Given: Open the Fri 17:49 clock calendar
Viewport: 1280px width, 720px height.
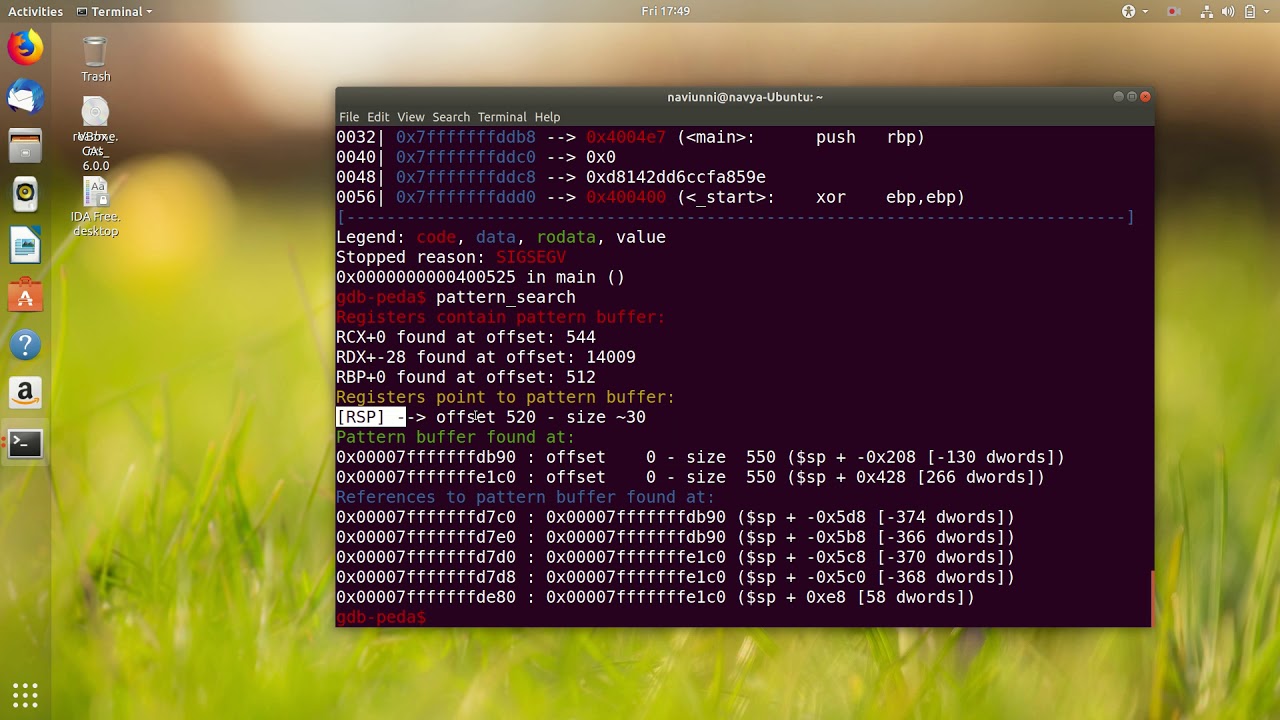Looking at the screenshot, I should tap(665, 11).
